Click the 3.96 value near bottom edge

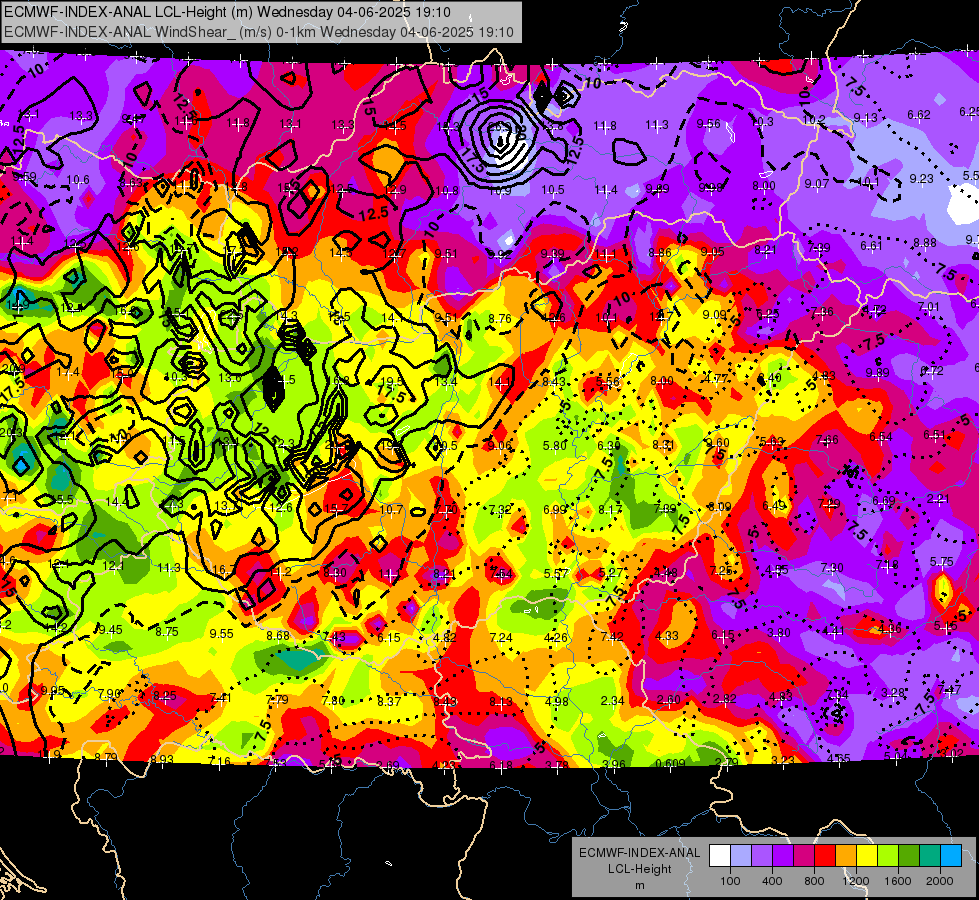pos(614,764)
